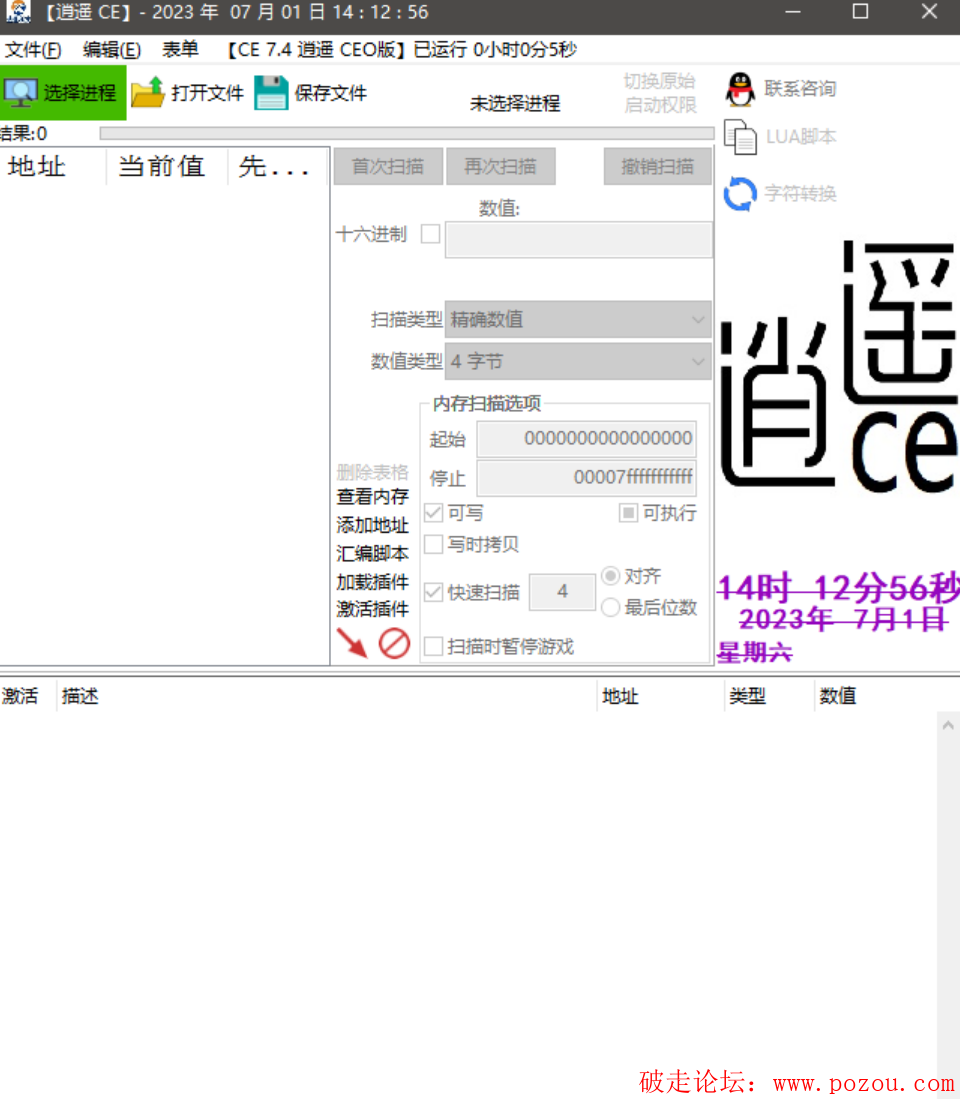Screen dimensions: 960x1099
Task: Click the red arrow add-to-list icon
Action: coord(352,643)
